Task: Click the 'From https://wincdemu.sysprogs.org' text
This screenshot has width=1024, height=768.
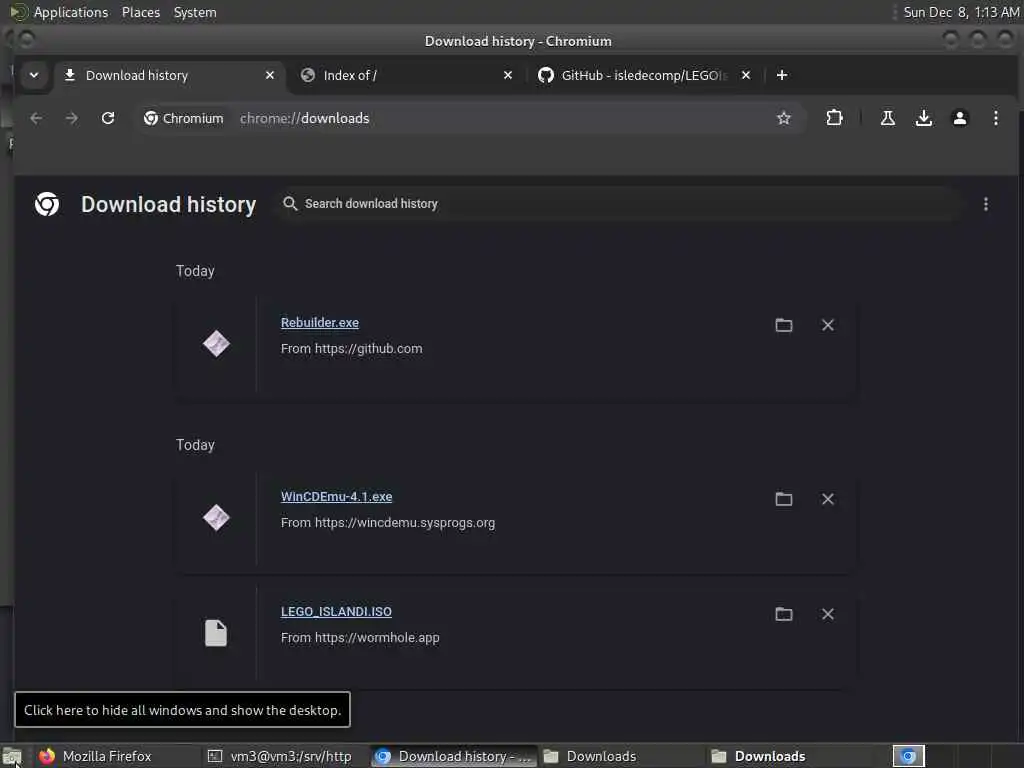Action: (x=388, y=523)
